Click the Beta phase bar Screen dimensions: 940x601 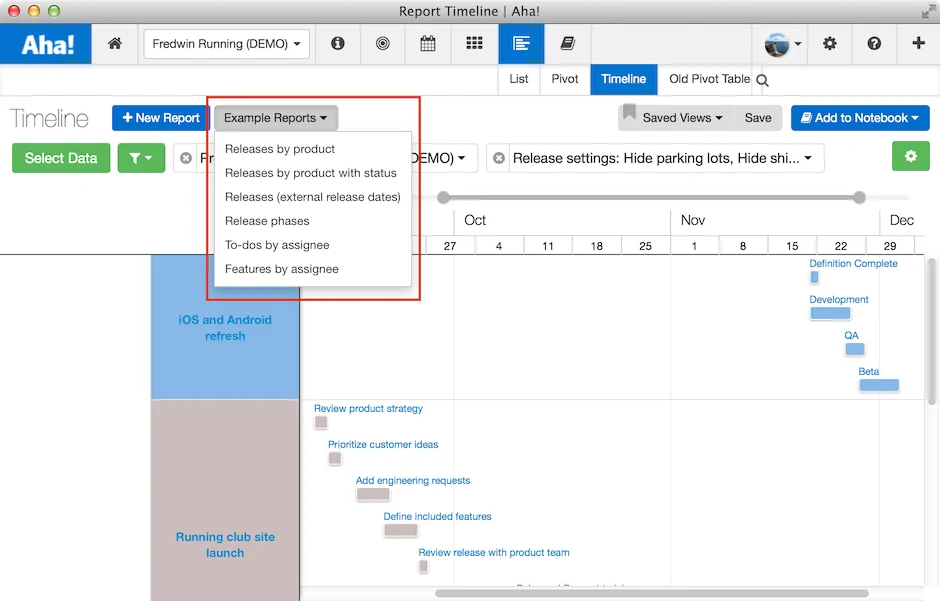879,385
